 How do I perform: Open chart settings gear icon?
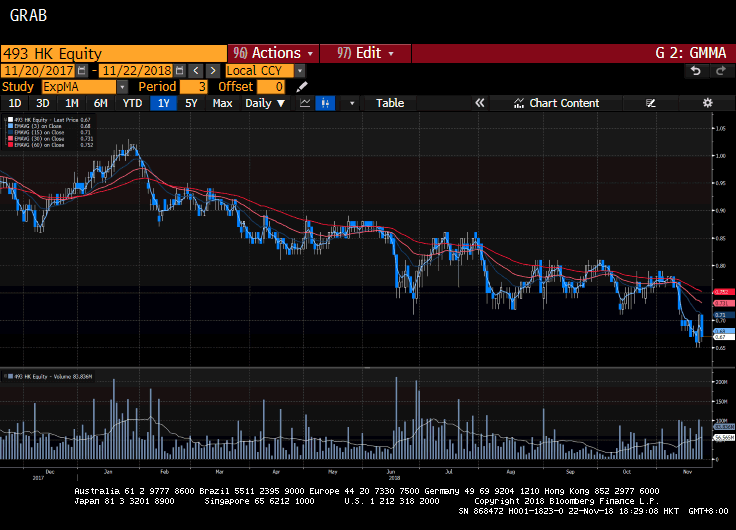coord(707,103)
